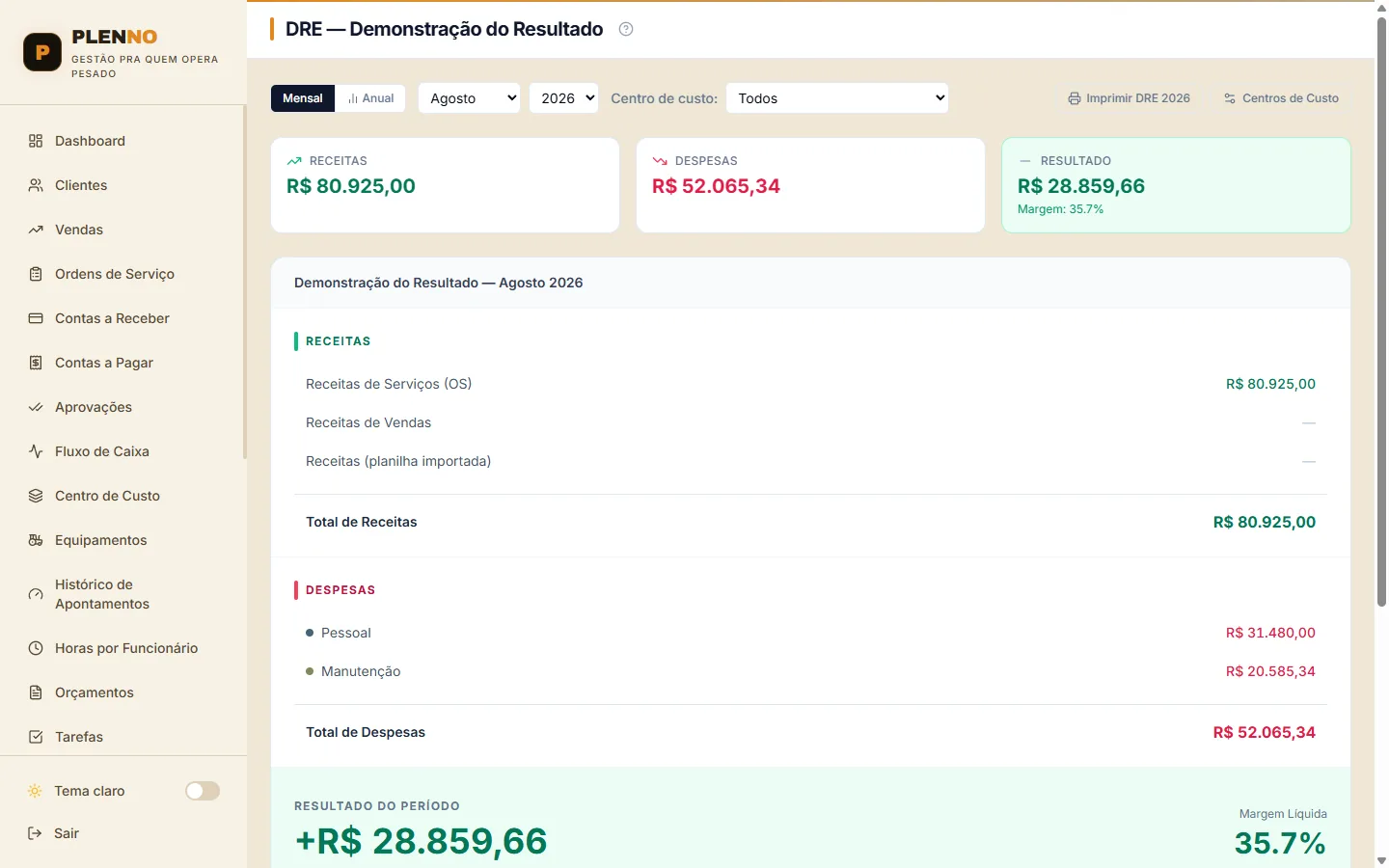Click the Pessoal expense row
Viewport: 1389px width, 868px height.
(x=810, y=633)
